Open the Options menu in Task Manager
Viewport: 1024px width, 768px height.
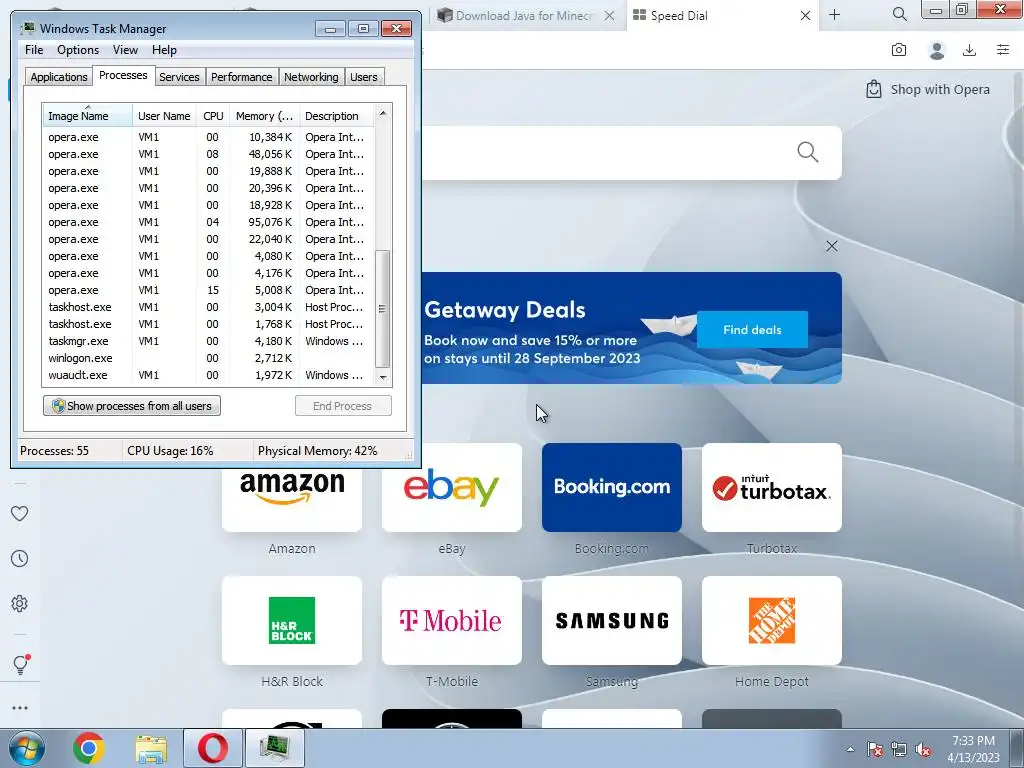pos(78,50)
